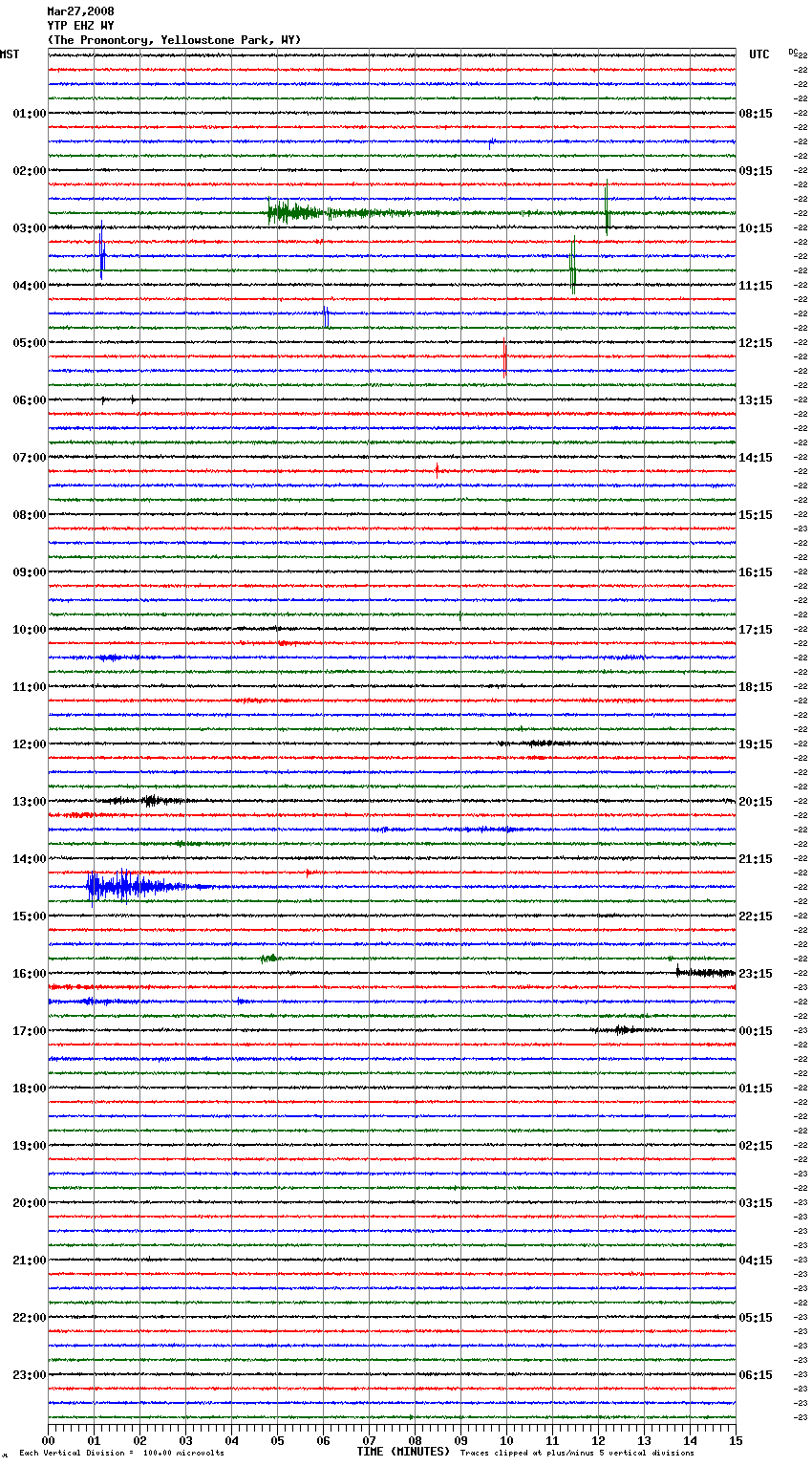Click the "05" minute tick on bottom axis
This screenshot has width=812, height=1466.
click(277, 1440)
